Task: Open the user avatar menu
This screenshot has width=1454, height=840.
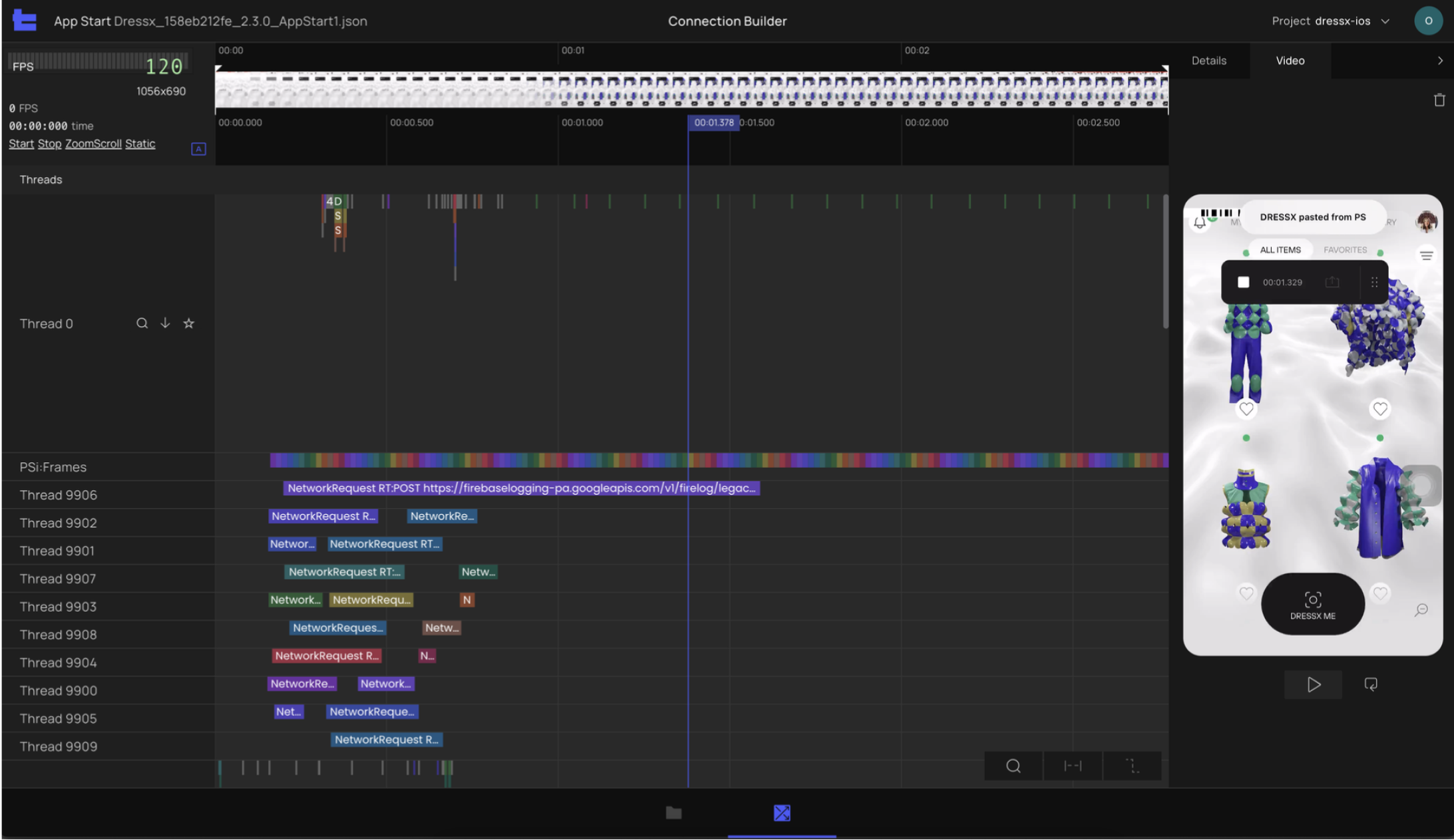Action: [1428, 21]
